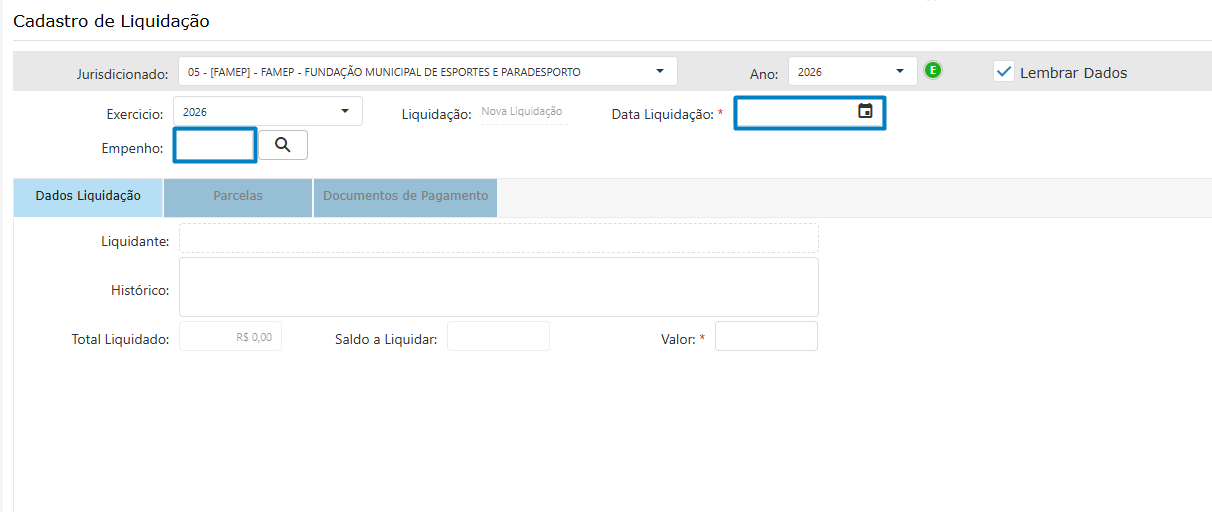The height and width of the screenshot is (512, 1212).
Task: Select the Liquidante field
Action: tap(498, 238)
